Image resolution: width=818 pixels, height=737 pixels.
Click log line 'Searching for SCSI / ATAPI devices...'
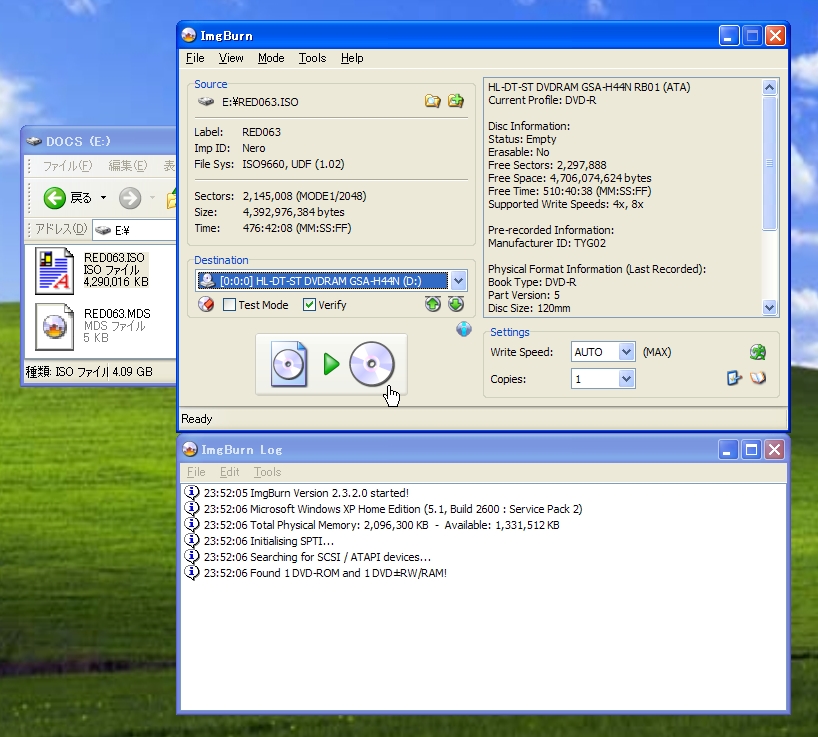317,557
